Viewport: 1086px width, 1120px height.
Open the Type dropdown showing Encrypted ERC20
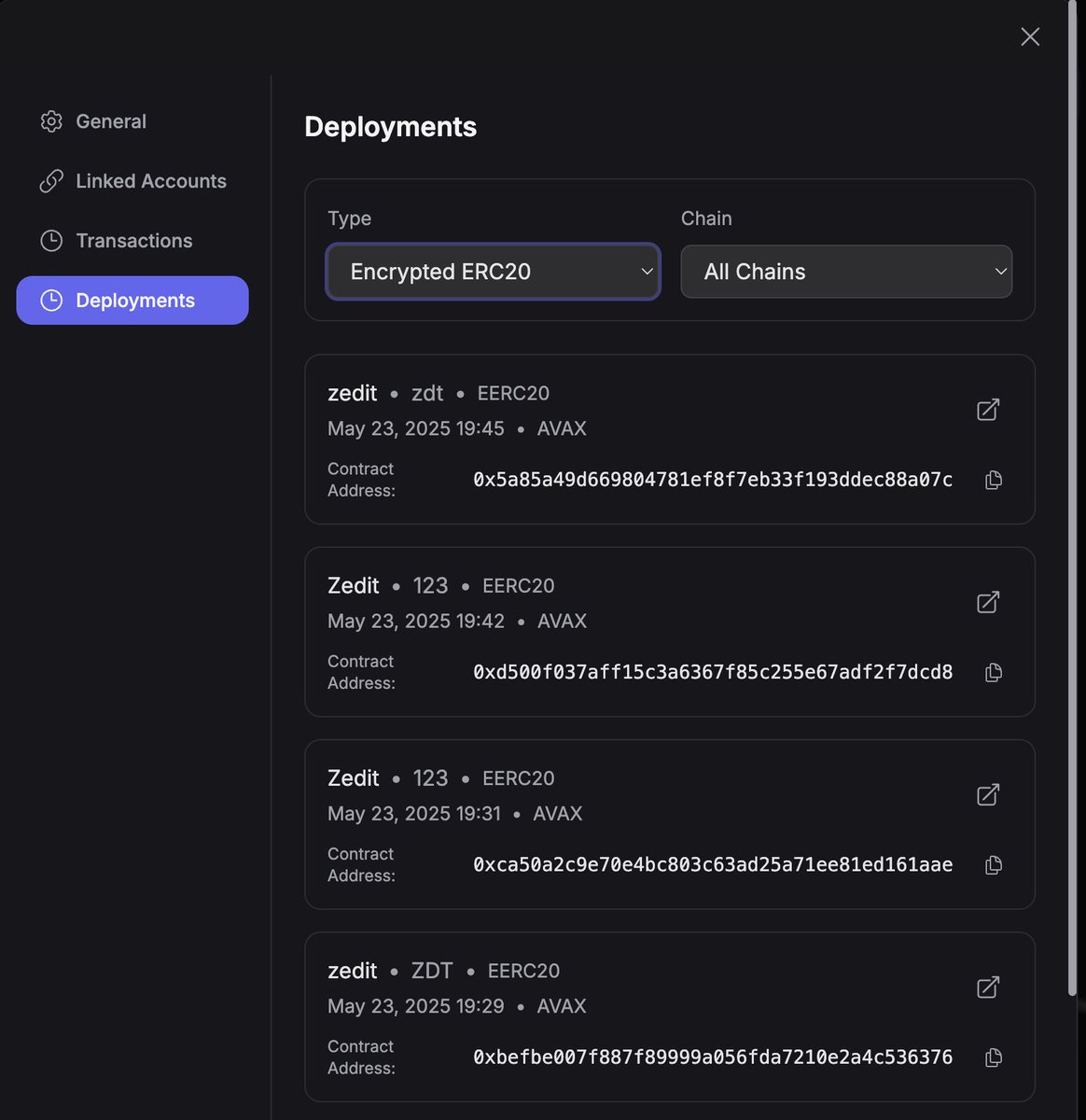[x=494, y=272]
